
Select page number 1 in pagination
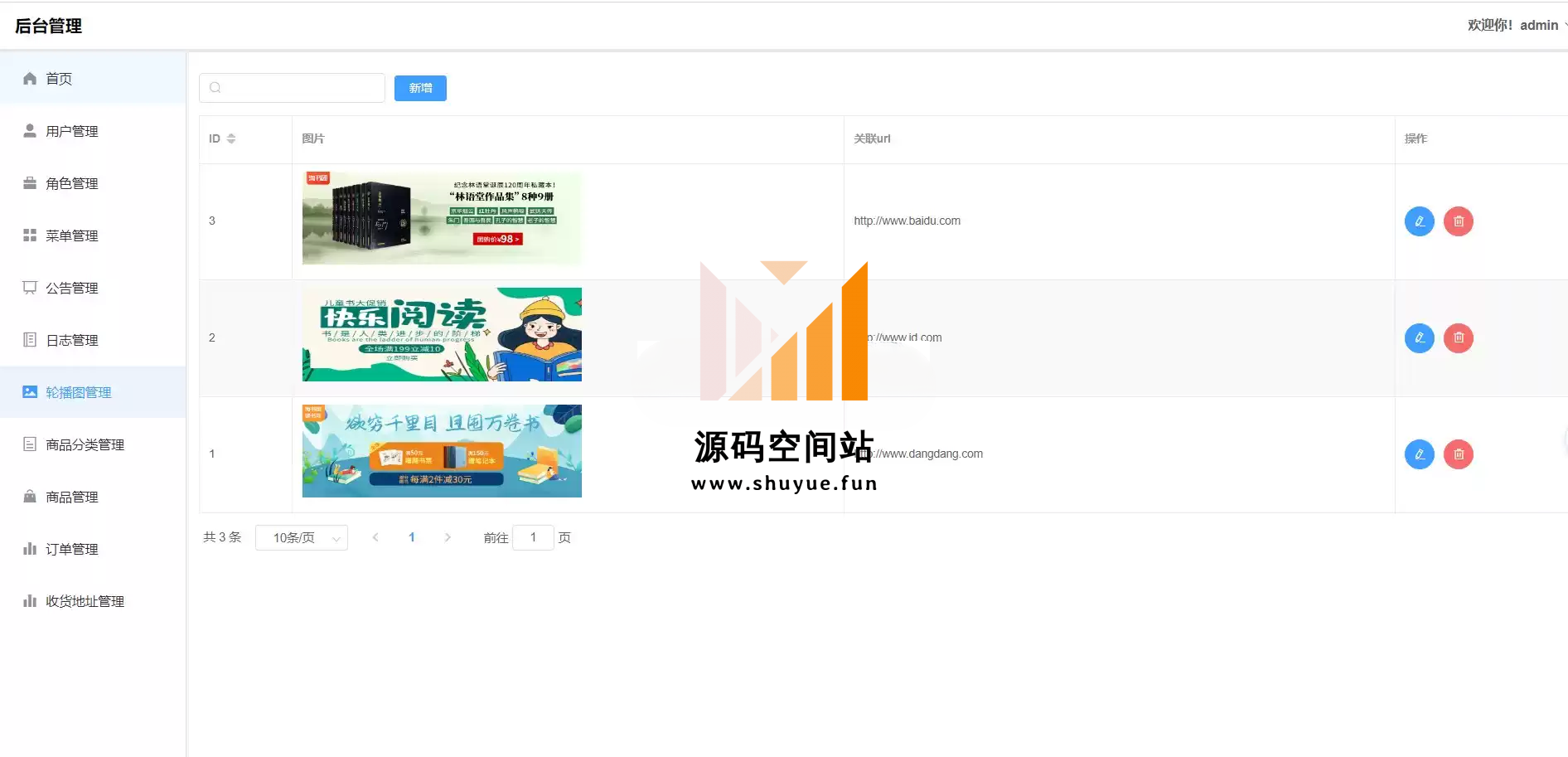point(412,537)
